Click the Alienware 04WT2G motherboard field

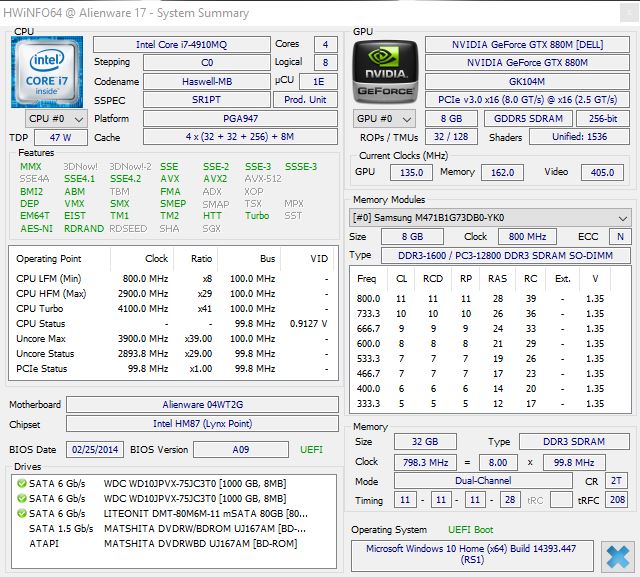[x=202, y=404]
